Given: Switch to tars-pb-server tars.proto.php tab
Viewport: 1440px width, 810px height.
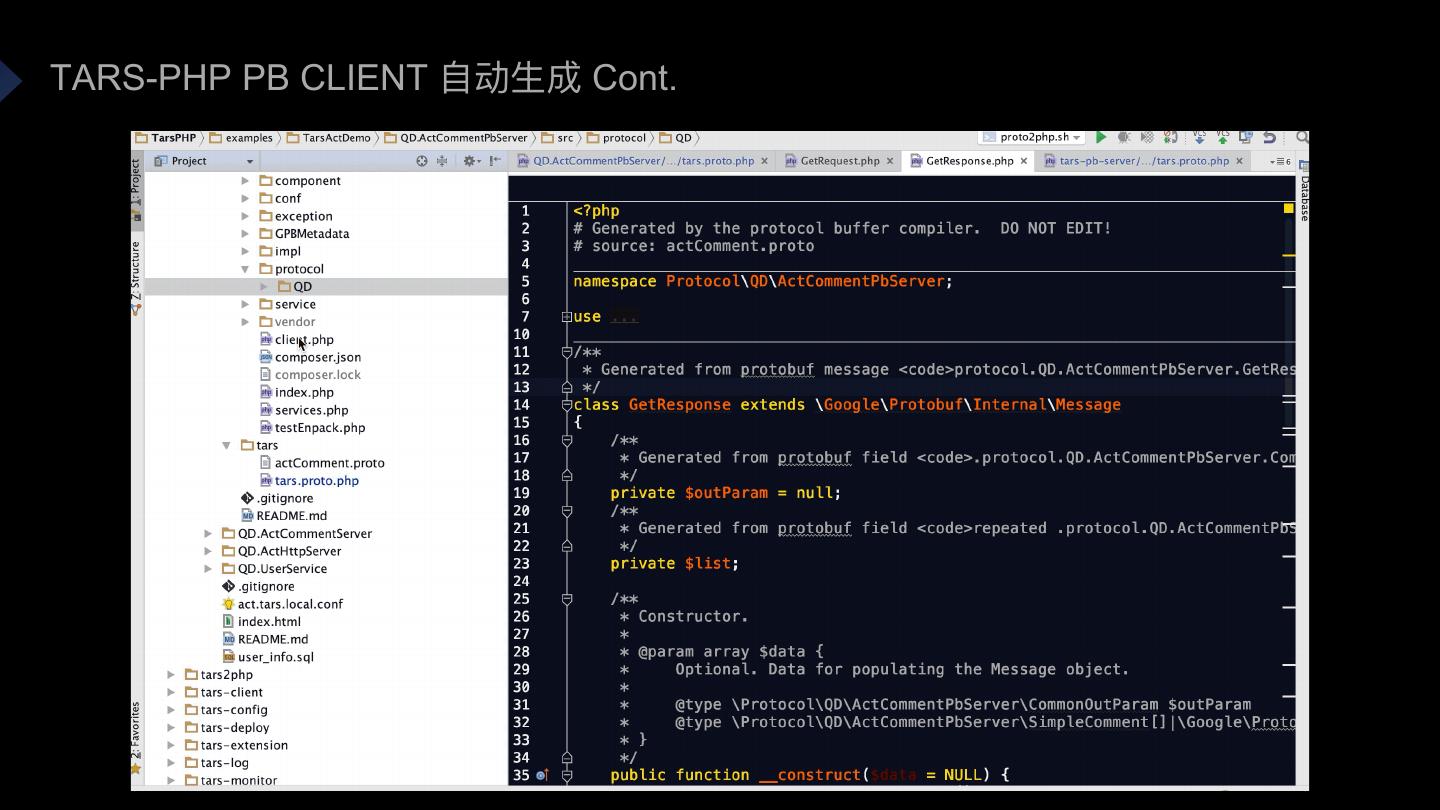Looking at the screenshot, I should 1143,161.
